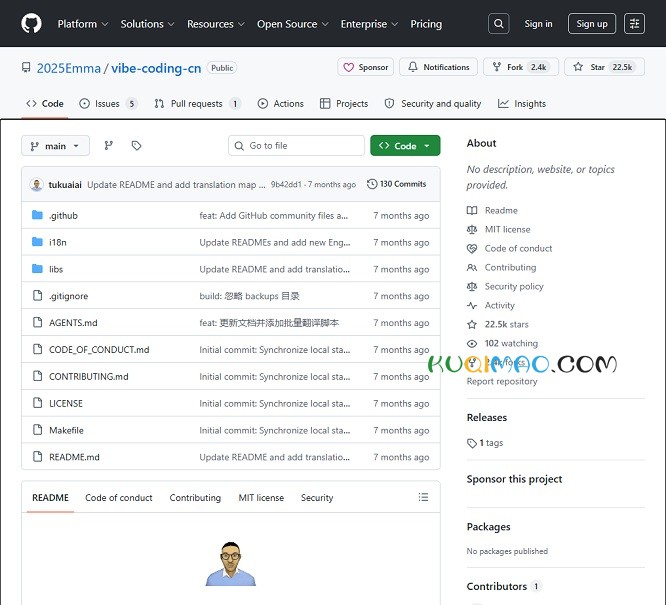This screenshot has height=605, width=666.
Task: Expand the Enterprise menu
Action: coord(369,24)
